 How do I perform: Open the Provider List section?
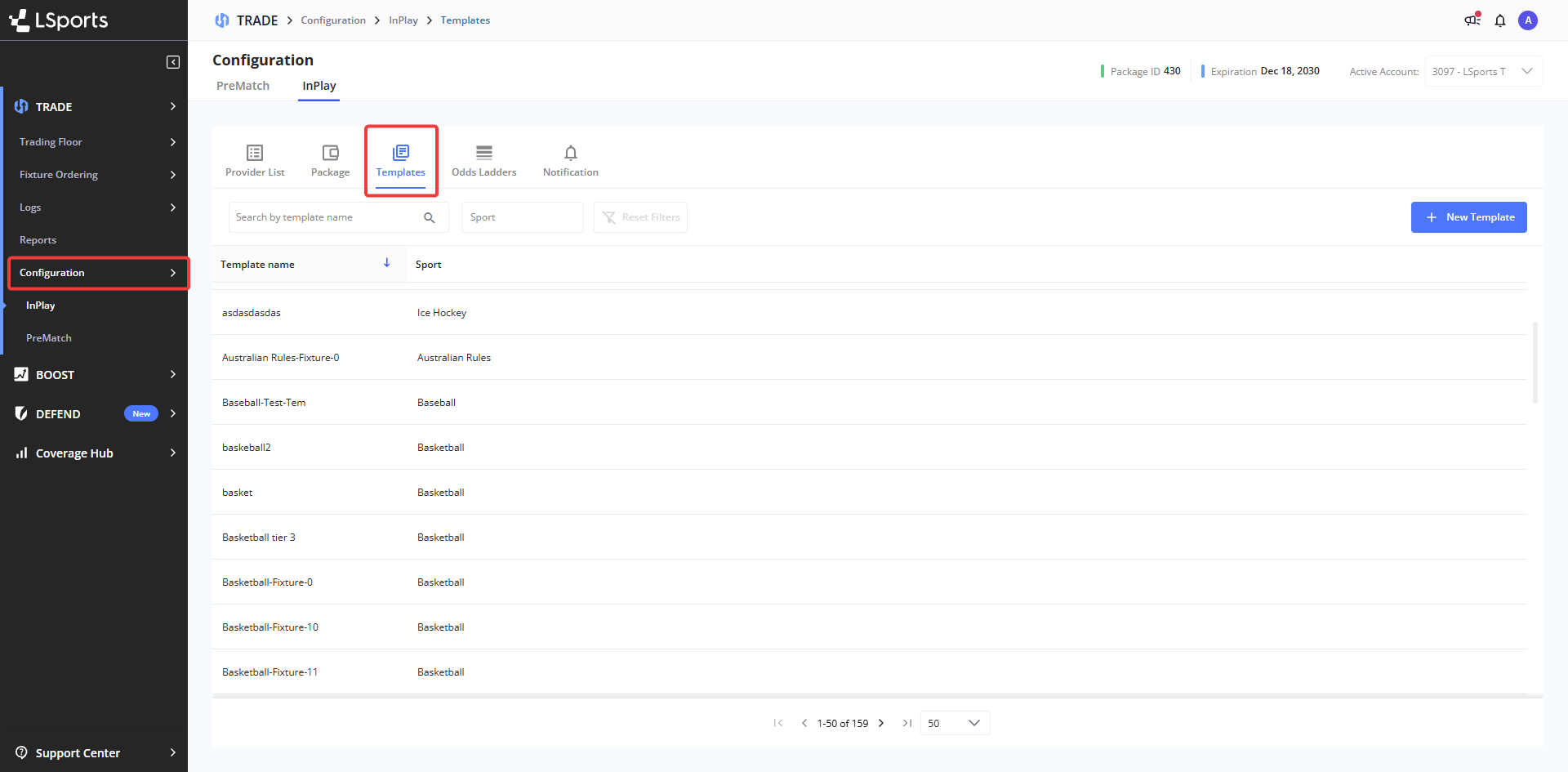pyautogui.click(x=255, y=160)
